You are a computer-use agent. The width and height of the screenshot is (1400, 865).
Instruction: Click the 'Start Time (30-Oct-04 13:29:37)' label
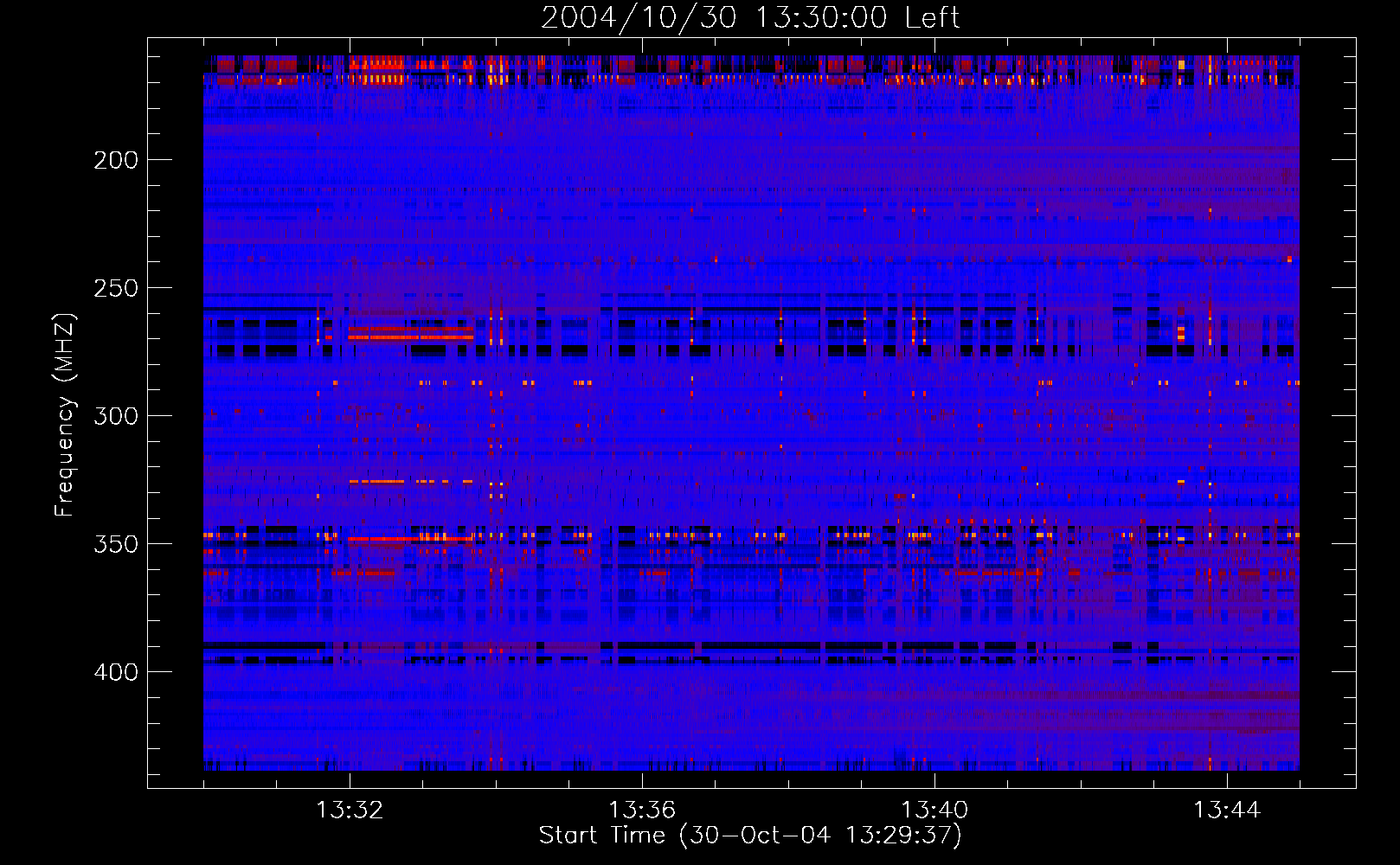coord(750,836)
